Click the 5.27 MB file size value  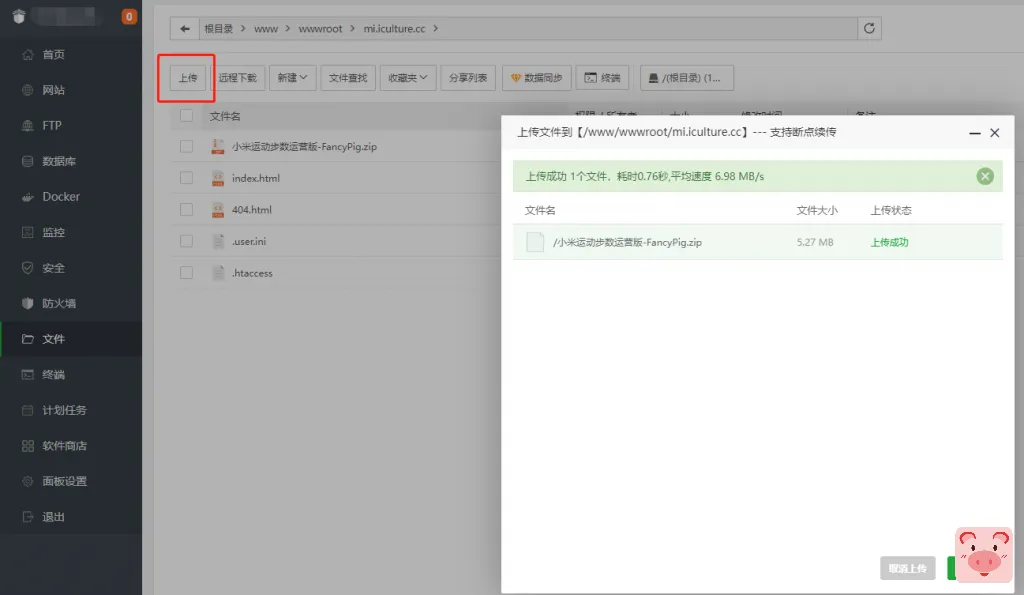point(815,242)
